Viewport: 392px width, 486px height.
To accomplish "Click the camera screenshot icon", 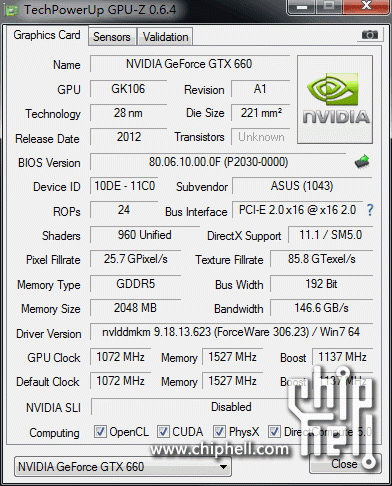I will 370,34.
